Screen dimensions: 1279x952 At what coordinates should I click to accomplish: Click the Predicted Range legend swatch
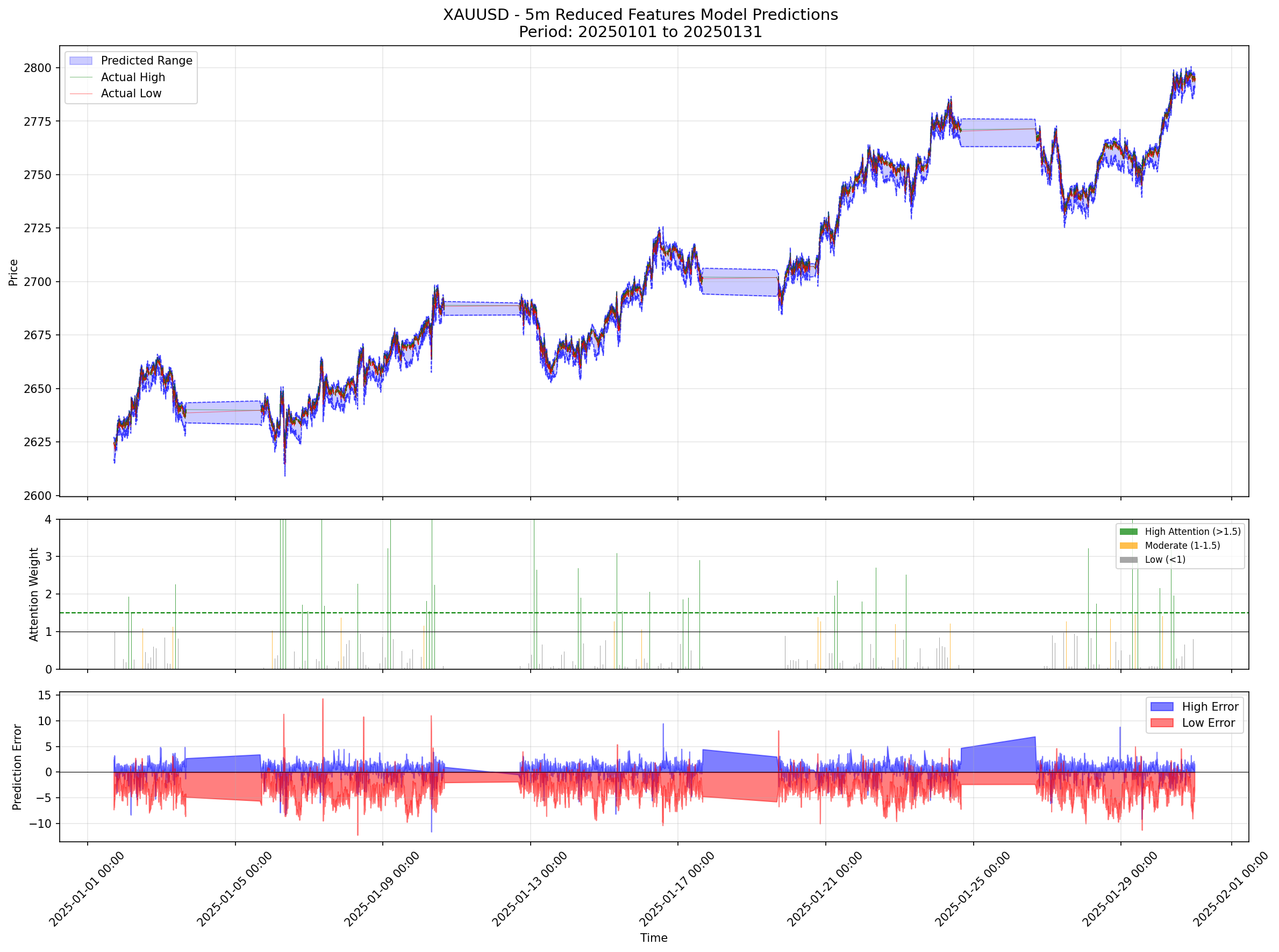[81, 61]
